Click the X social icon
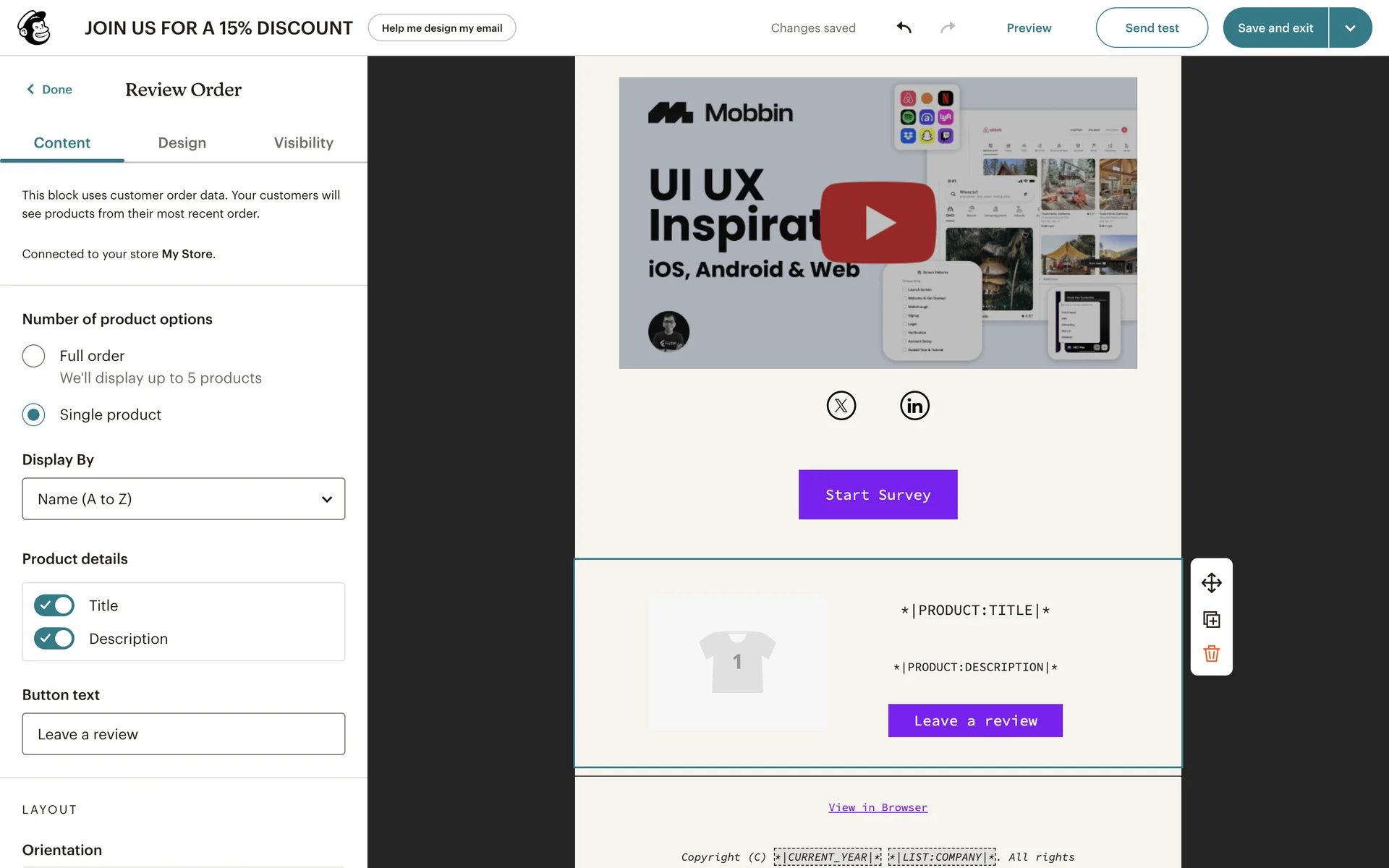This screenshot has height=868, width=1389. [x=841, y=406]
